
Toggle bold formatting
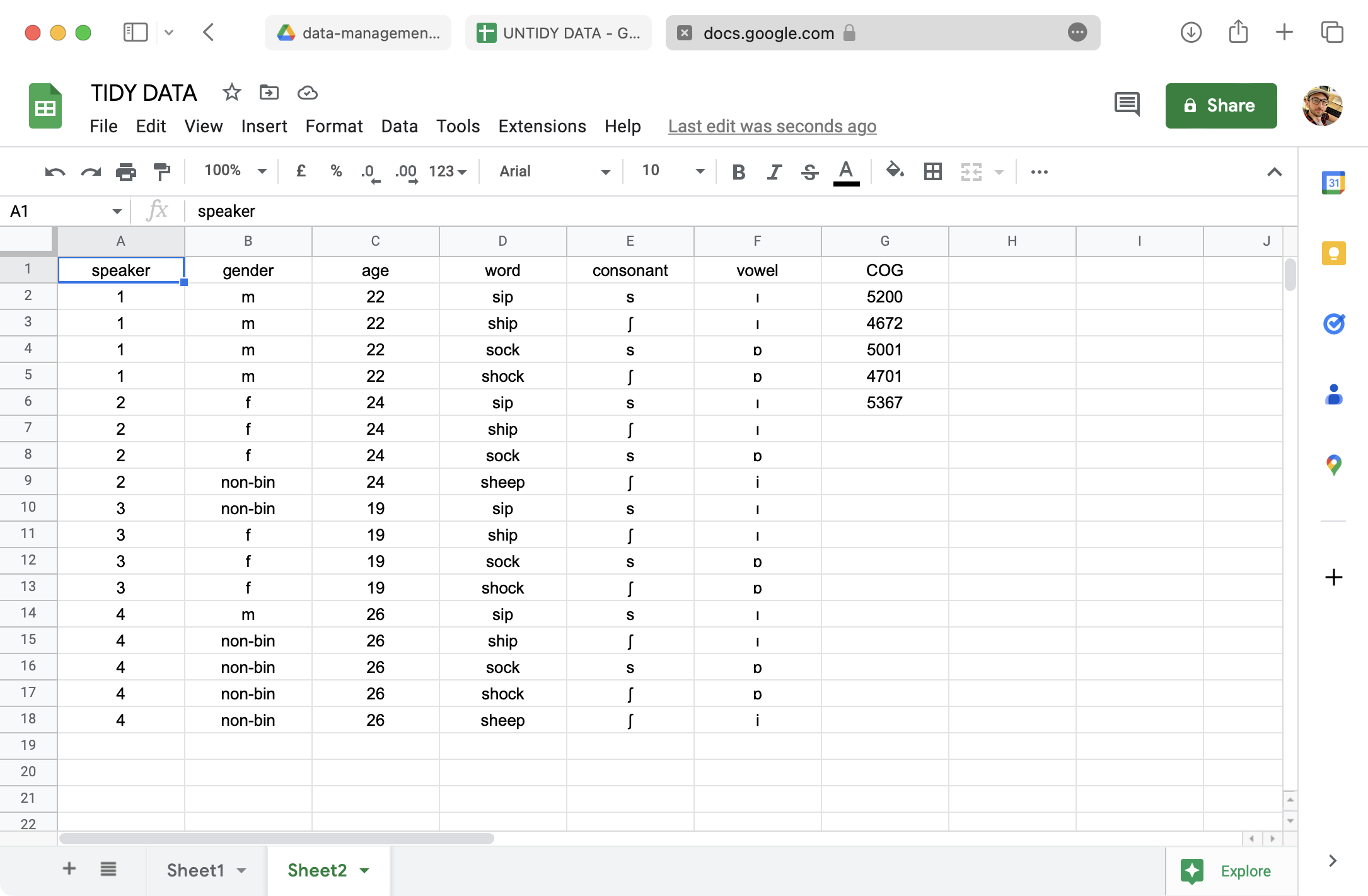[739, 171]
